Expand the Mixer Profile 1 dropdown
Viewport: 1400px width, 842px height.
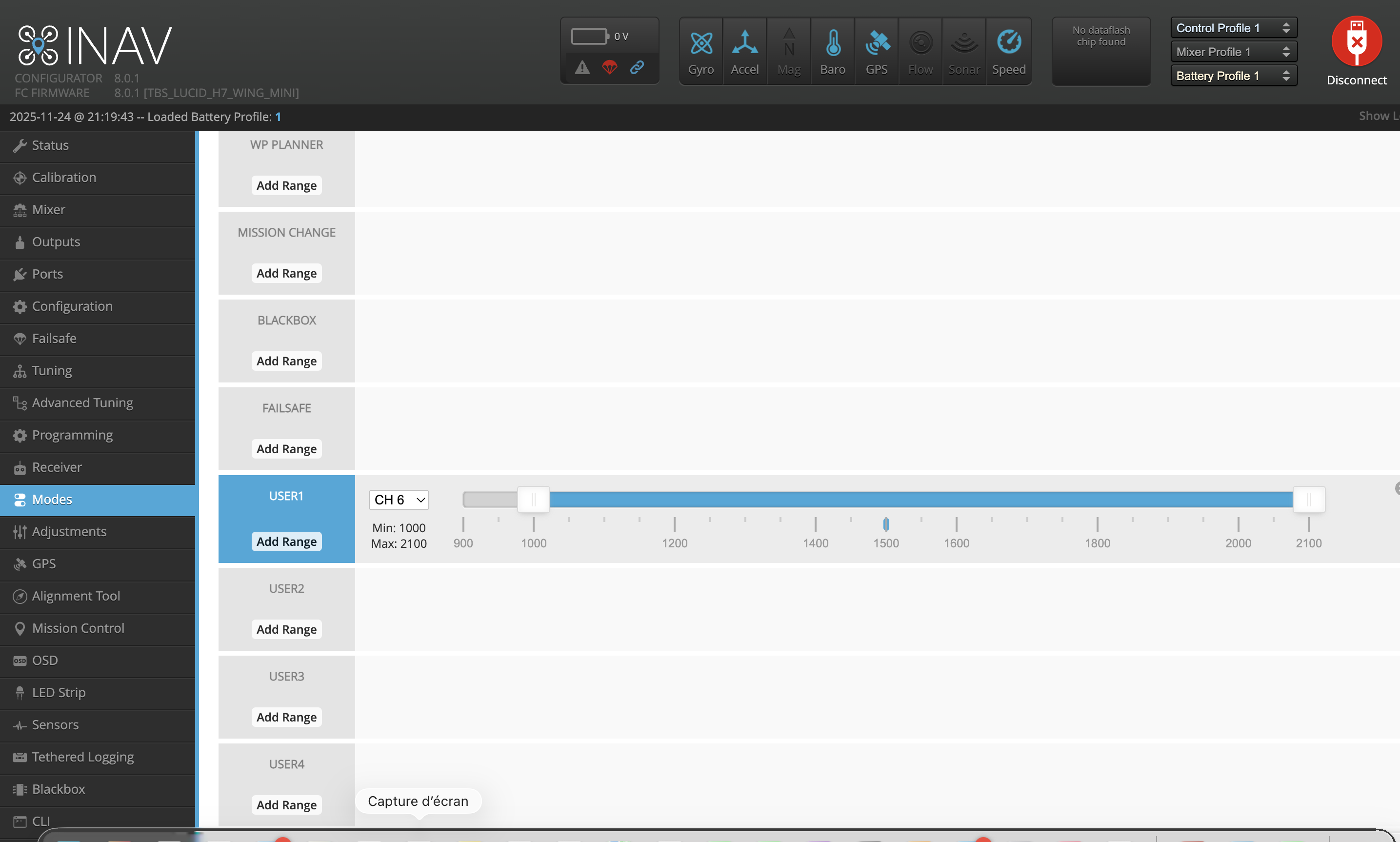coord(1233,52)
